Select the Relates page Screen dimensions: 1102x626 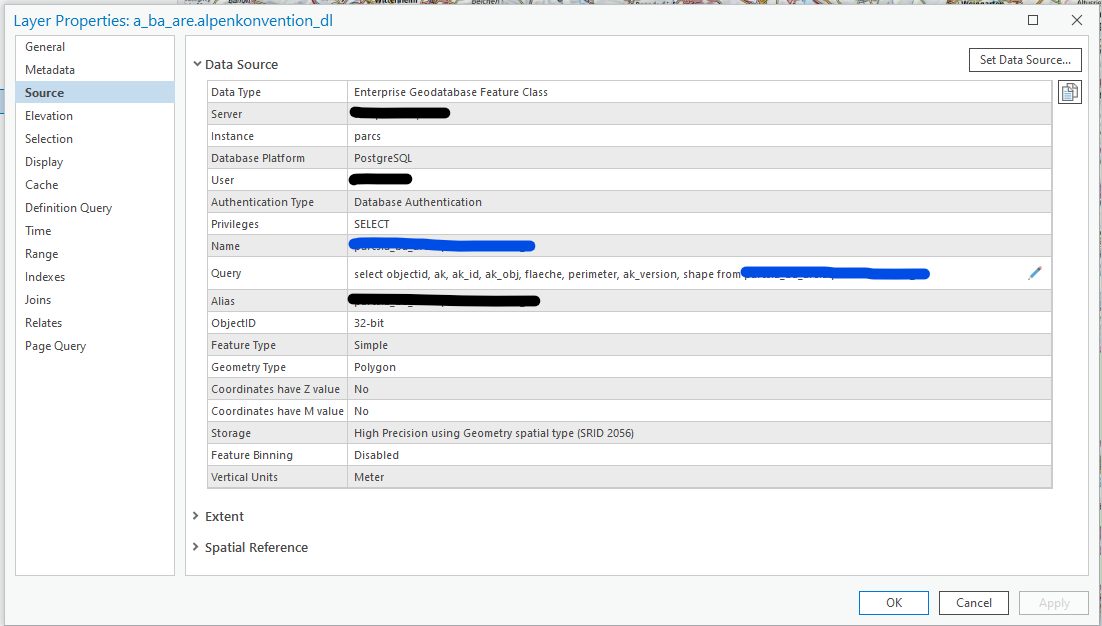45,322
